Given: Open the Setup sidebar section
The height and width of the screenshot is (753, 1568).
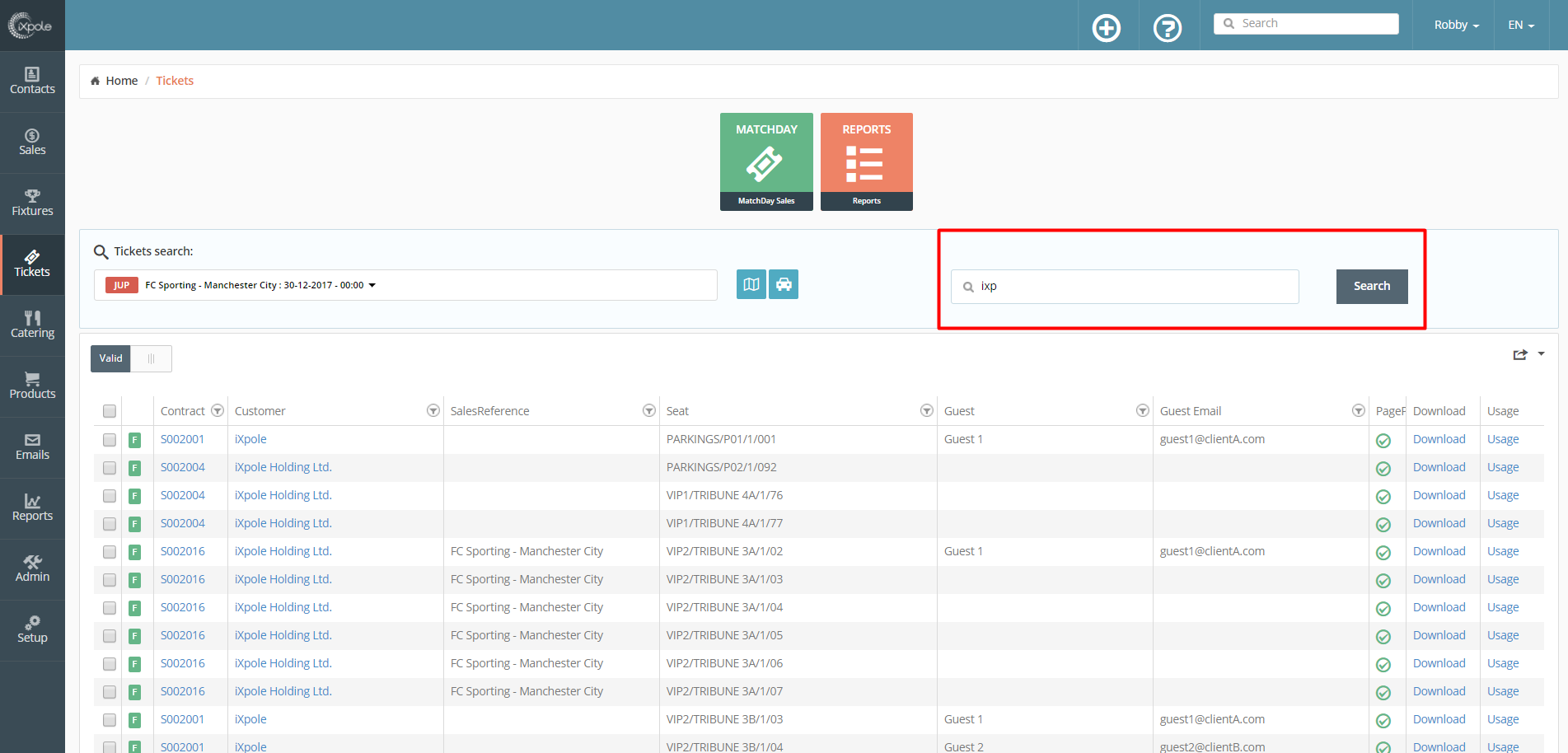Looking at the screenshot, I should click(32, 630).
